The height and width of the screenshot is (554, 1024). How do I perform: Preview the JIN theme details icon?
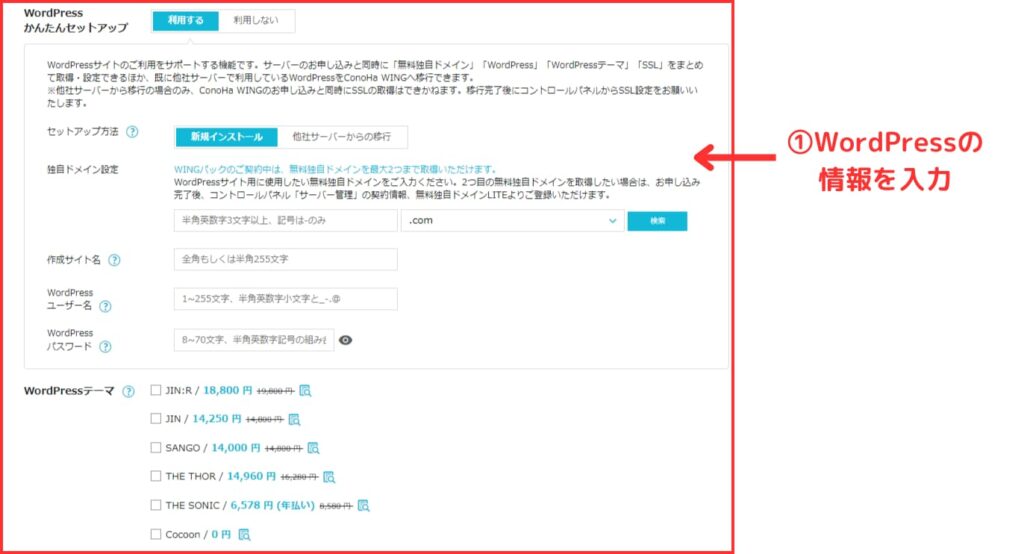(x=295, y=419)
